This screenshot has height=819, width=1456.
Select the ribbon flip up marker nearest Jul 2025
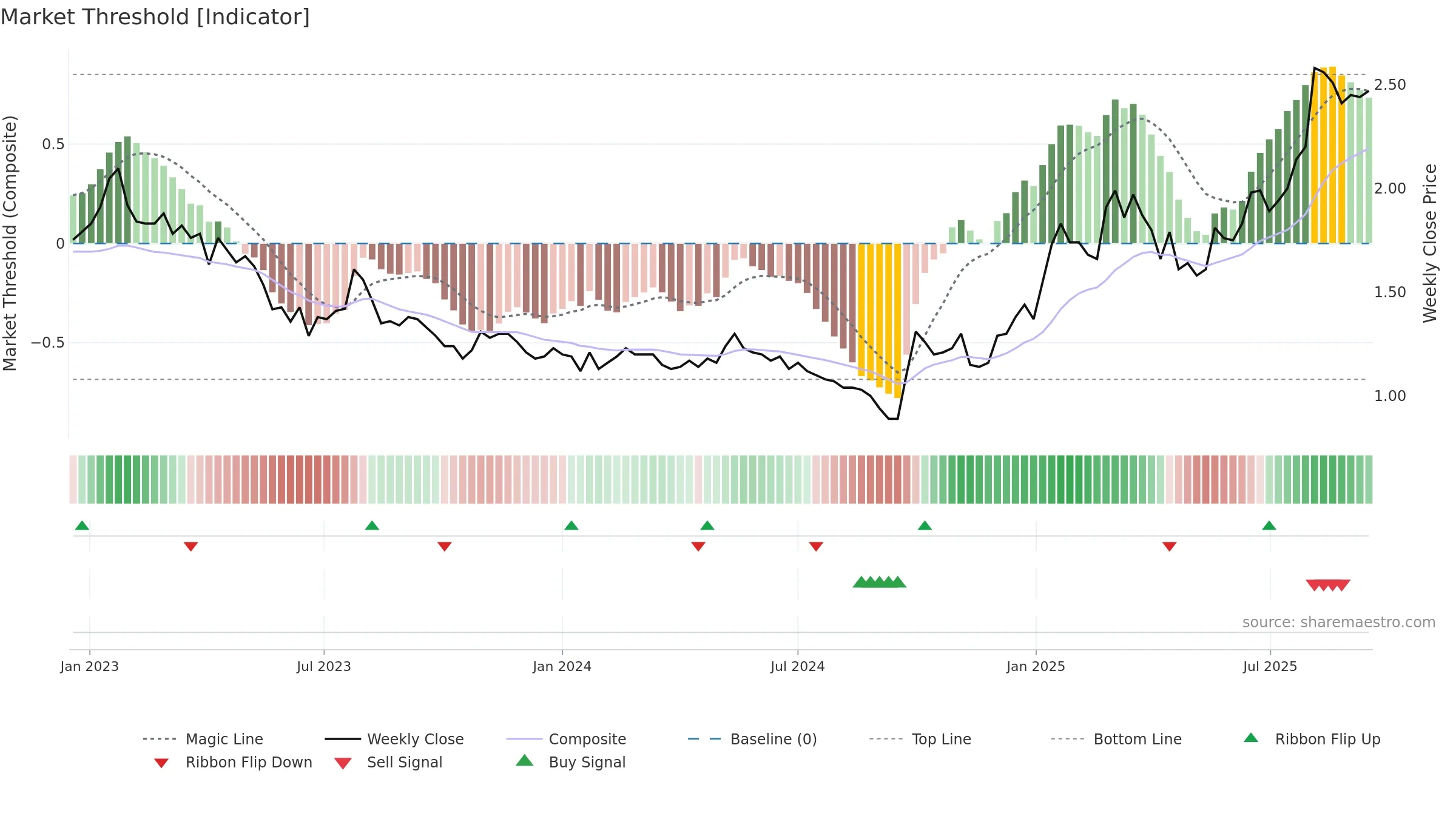coord(1269,525)
